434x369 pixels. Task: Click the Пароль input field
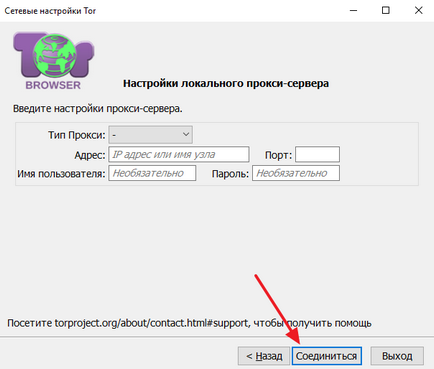(x=296, y=173)
